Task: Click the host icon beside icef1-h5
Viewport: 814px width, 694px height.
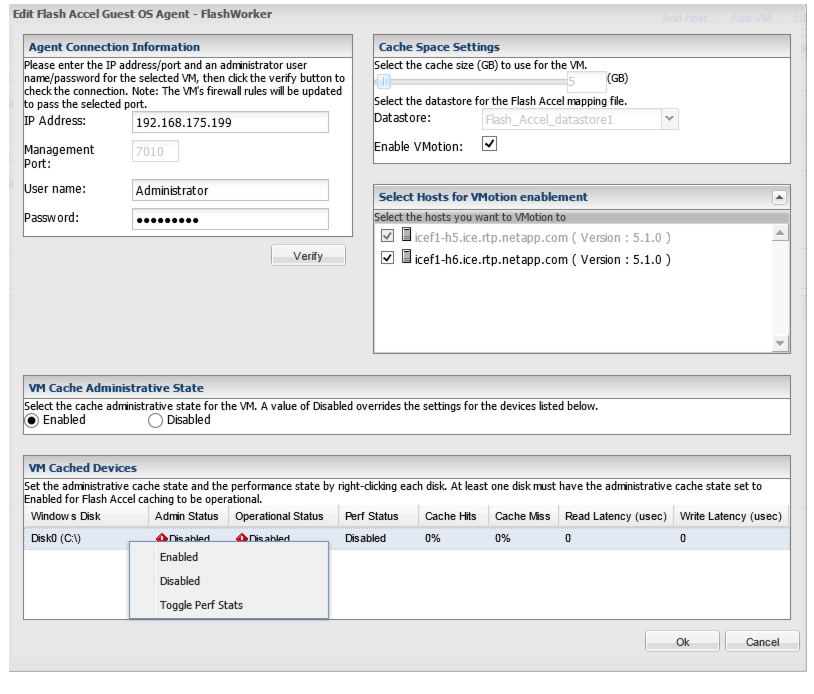Action: tap(407, 235)
